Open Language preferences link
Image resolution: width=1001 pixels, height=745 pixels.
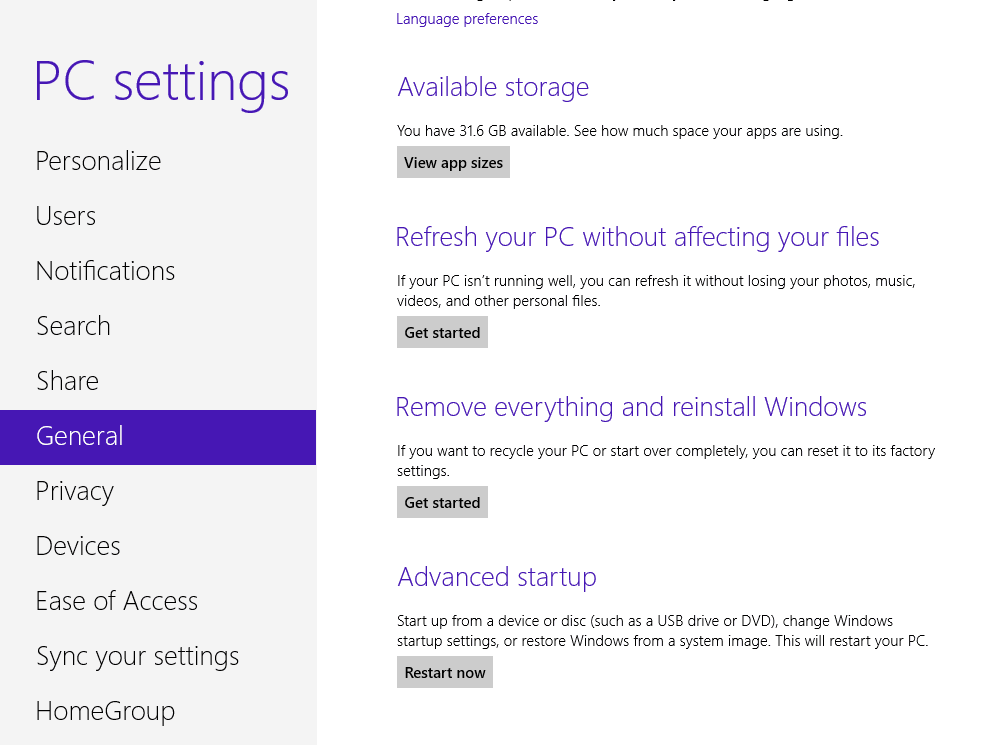click(467, 18)
